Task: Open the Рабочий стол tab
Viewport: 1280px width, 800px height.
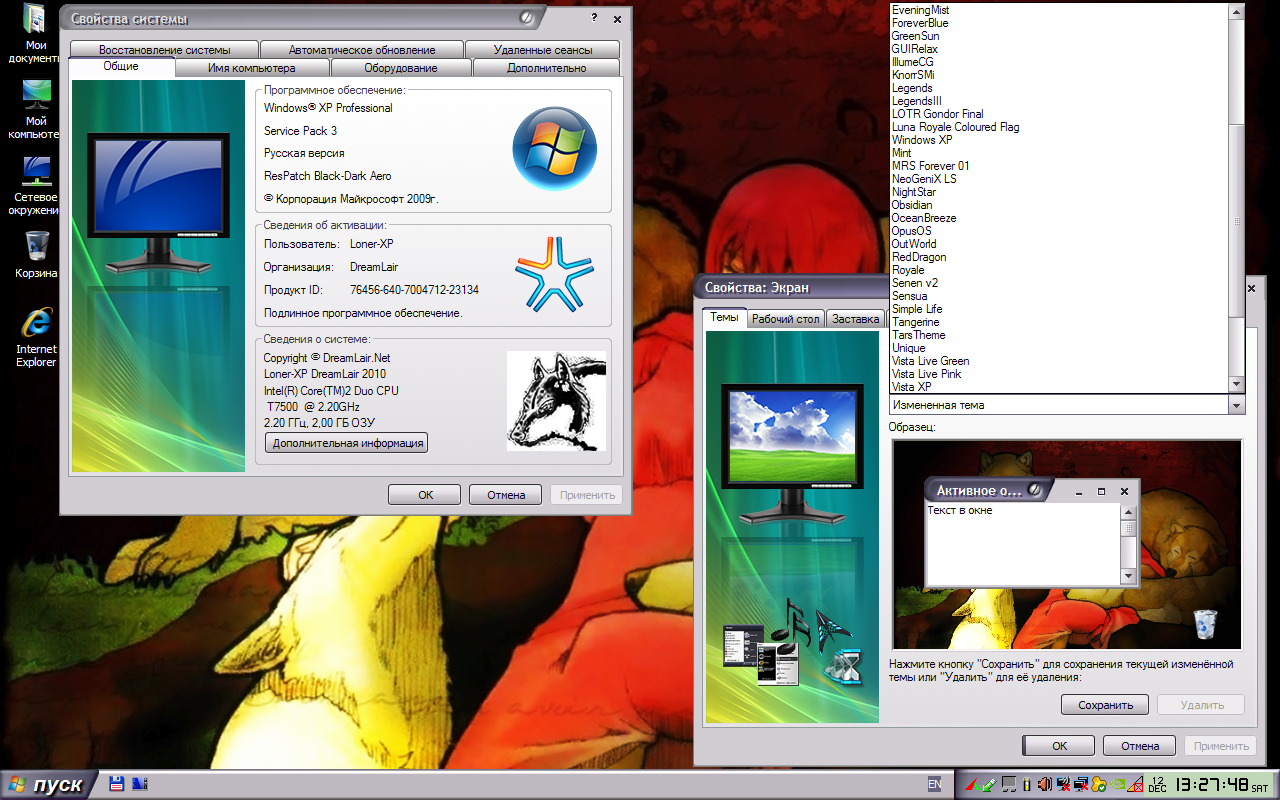Action: pos(786,319)
